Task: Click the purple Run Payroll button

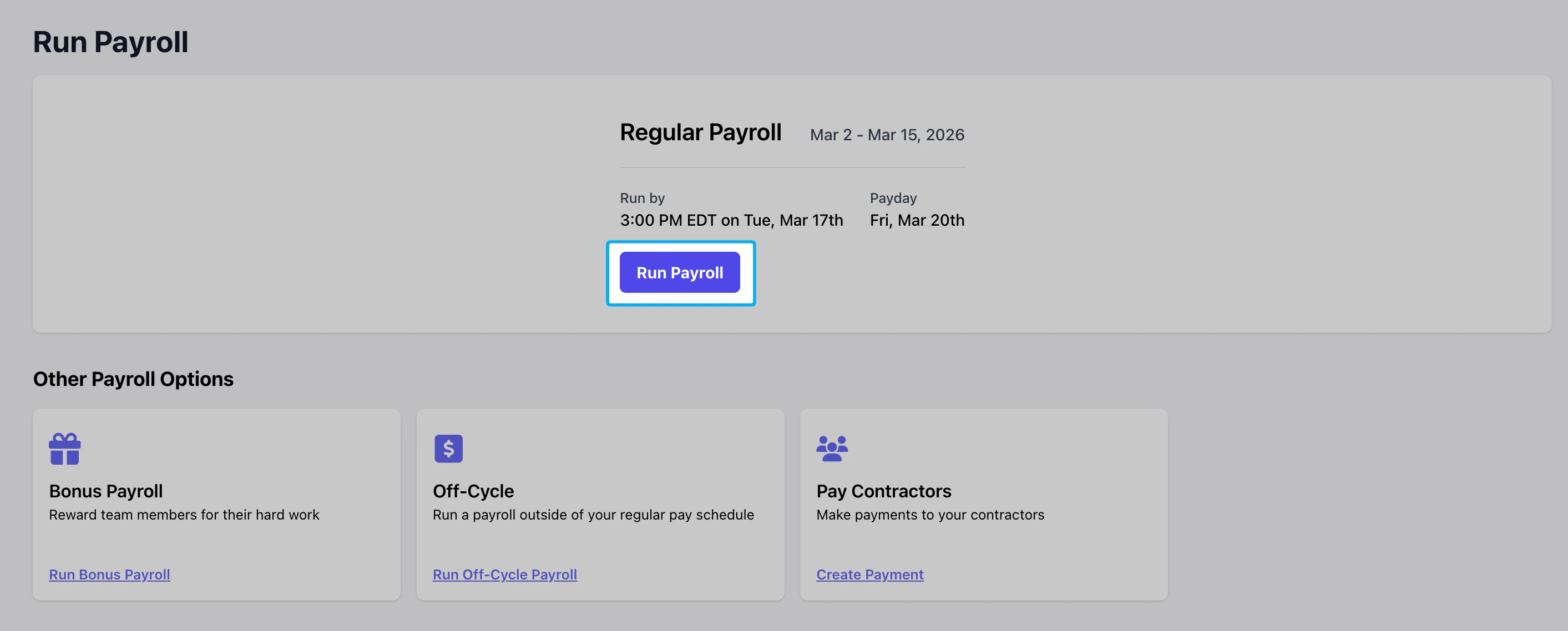Action: tap(679, 273)
